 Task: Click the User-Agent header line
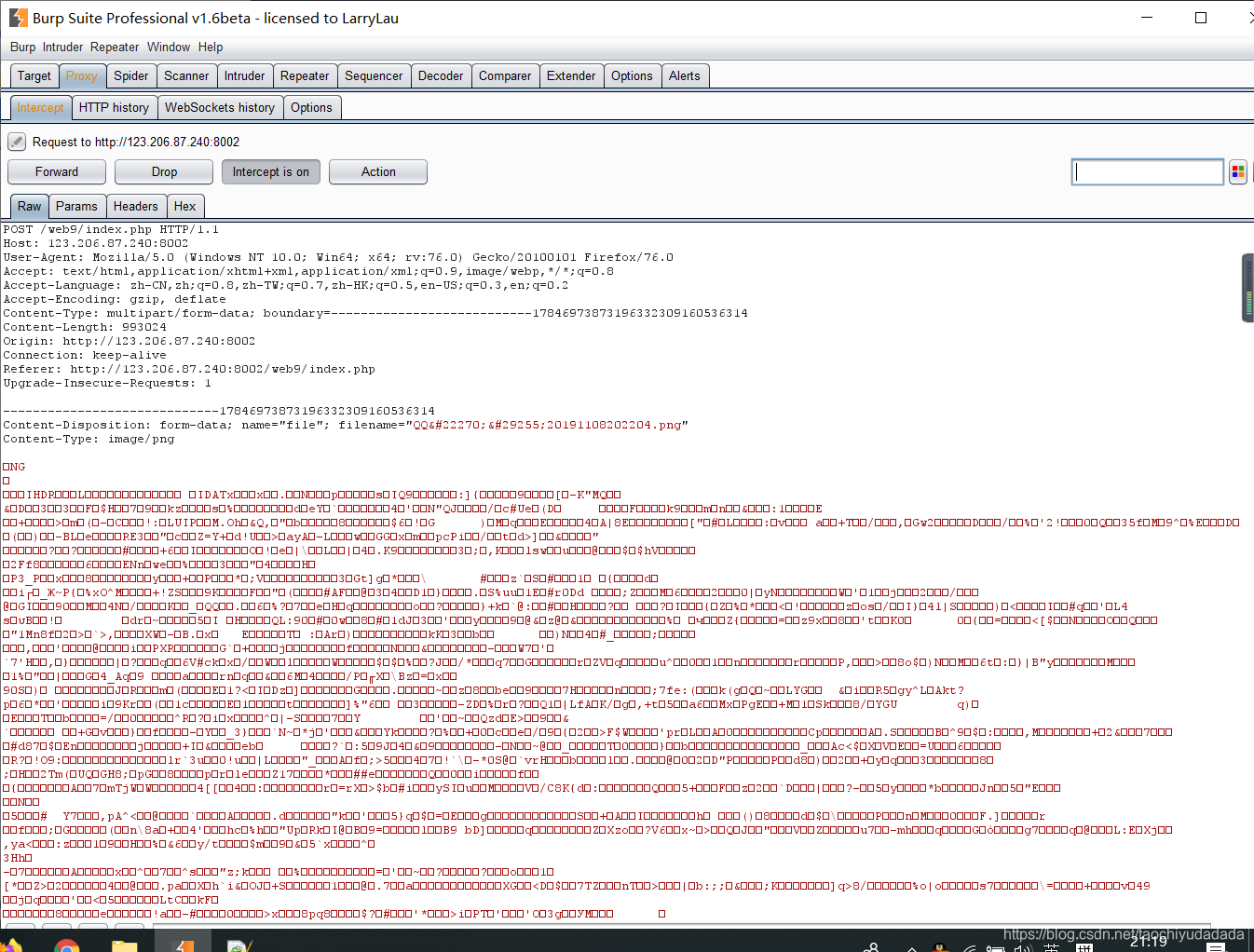(338, 257)
